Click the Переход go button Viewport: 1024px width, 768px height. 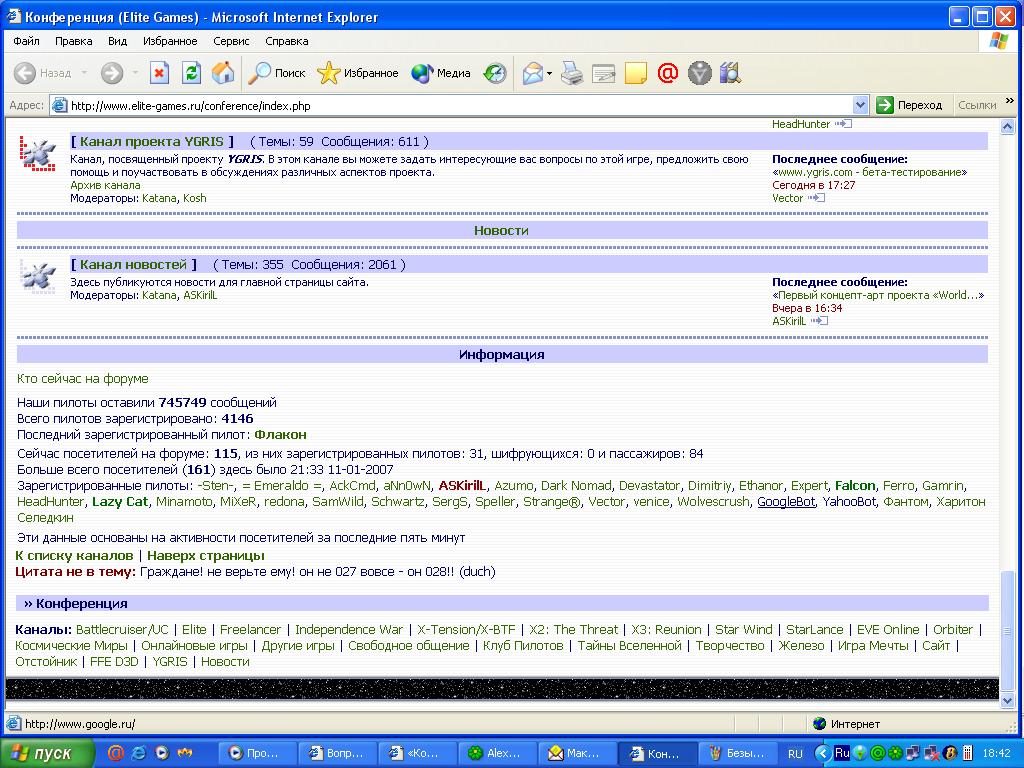[909, 105]
